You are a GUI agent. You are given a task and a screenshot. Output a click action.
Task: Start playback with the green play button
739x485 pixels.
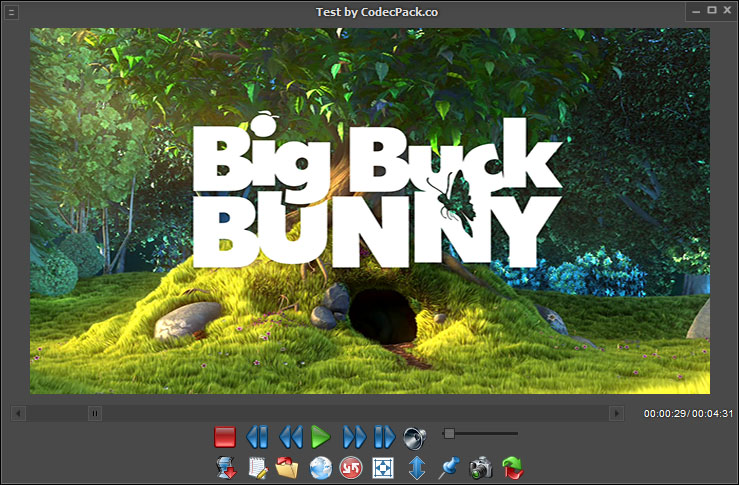click(x=321, y=437)
